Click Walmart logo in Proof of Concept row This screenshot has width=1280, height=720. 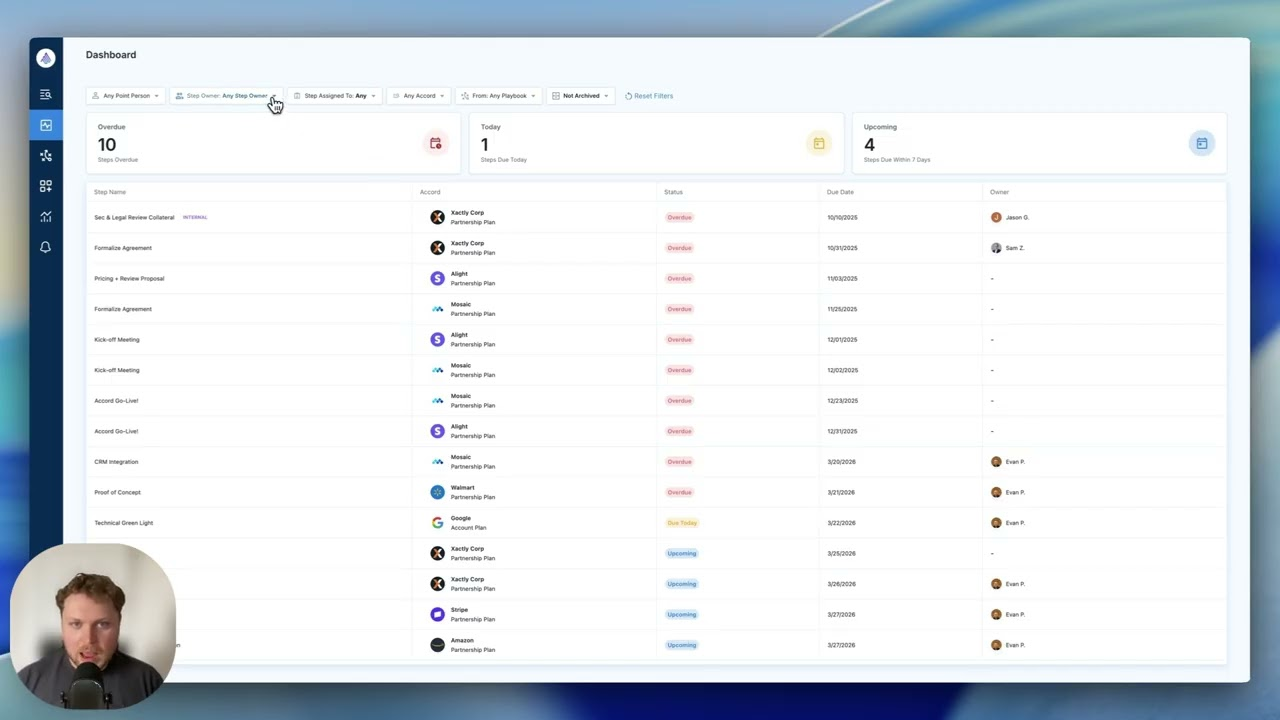click(x=437, y=492)
